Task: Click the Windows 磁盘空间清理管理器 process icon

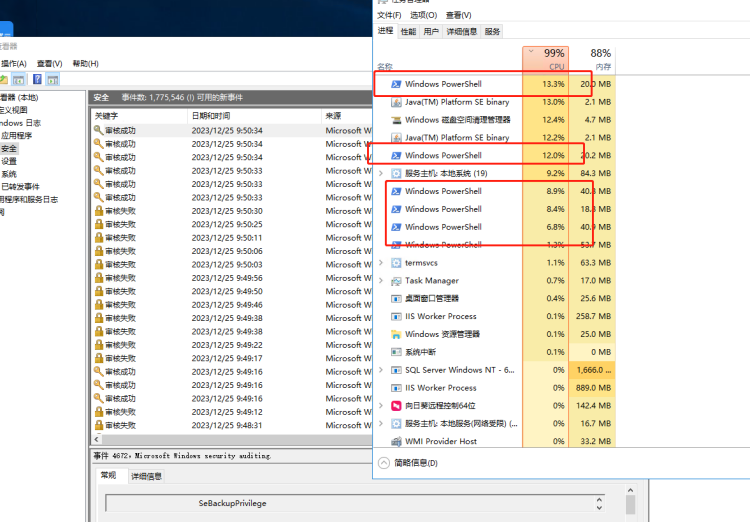Action: click(x=396, y=120)
